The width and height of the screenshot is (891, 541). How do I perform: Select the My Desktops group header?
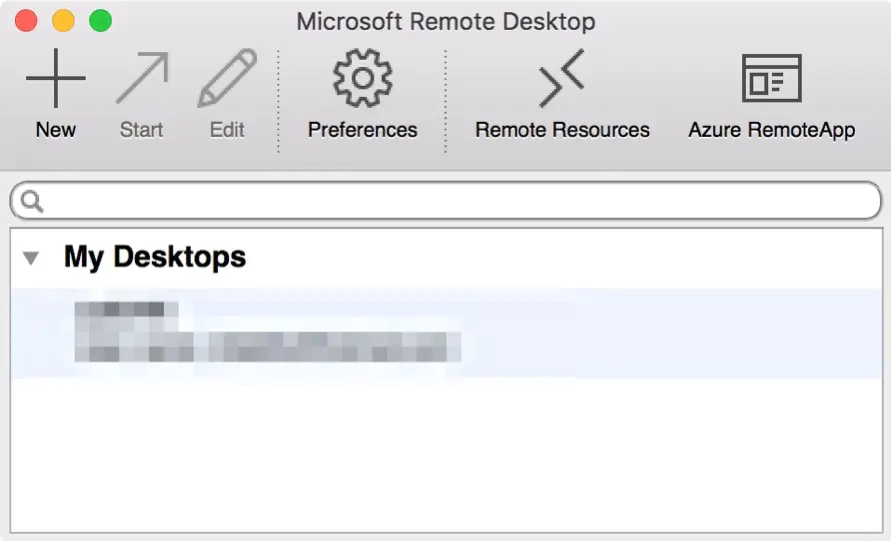pos(155,257)
